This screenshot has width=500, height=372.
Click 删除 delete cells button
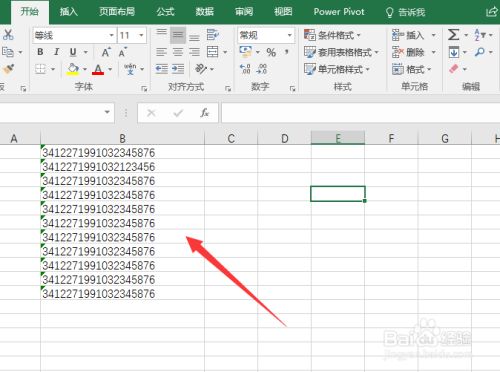[x=408, y=52]
